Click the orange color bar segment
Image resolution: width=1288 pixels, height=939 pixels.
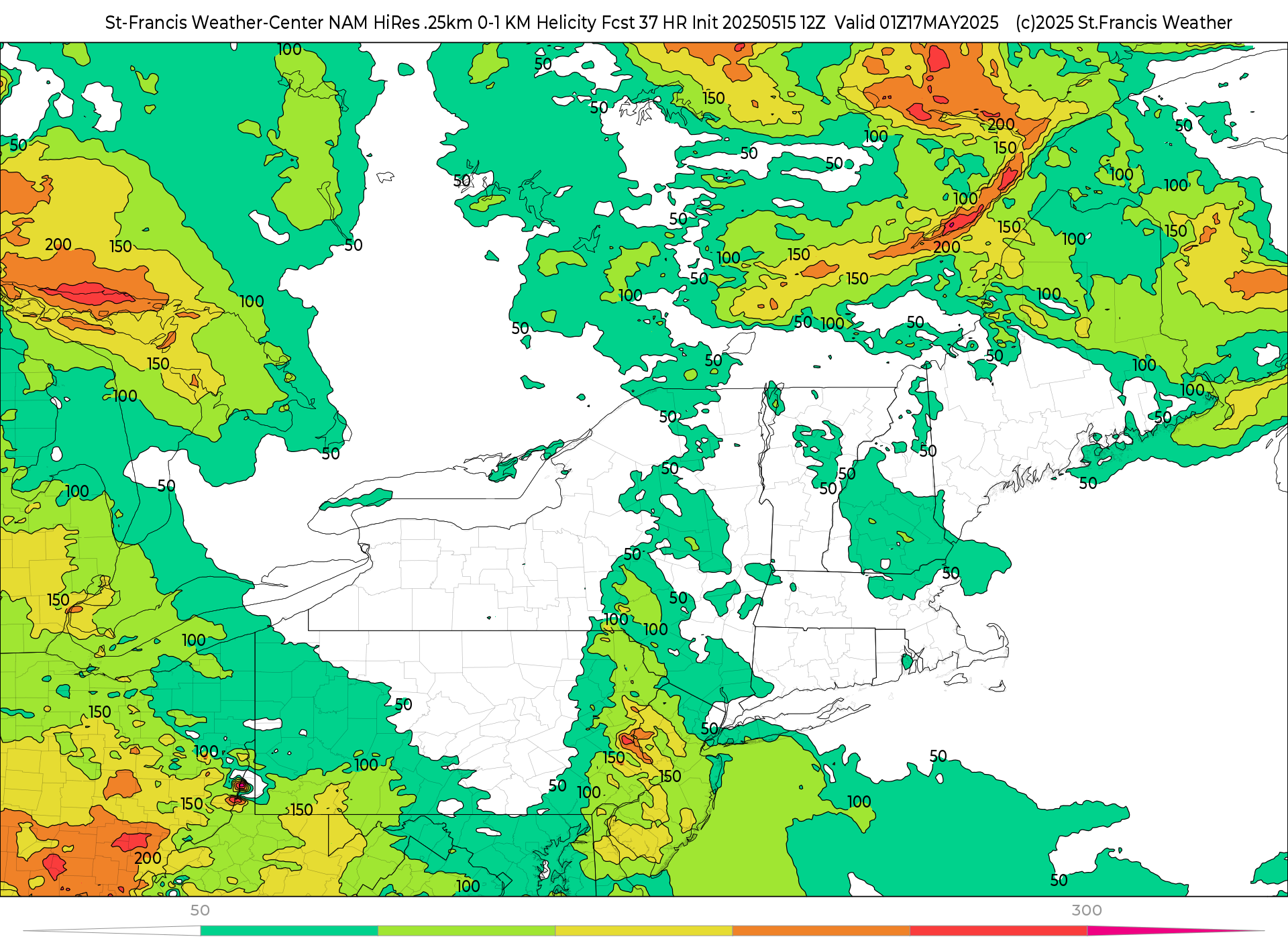821,931
